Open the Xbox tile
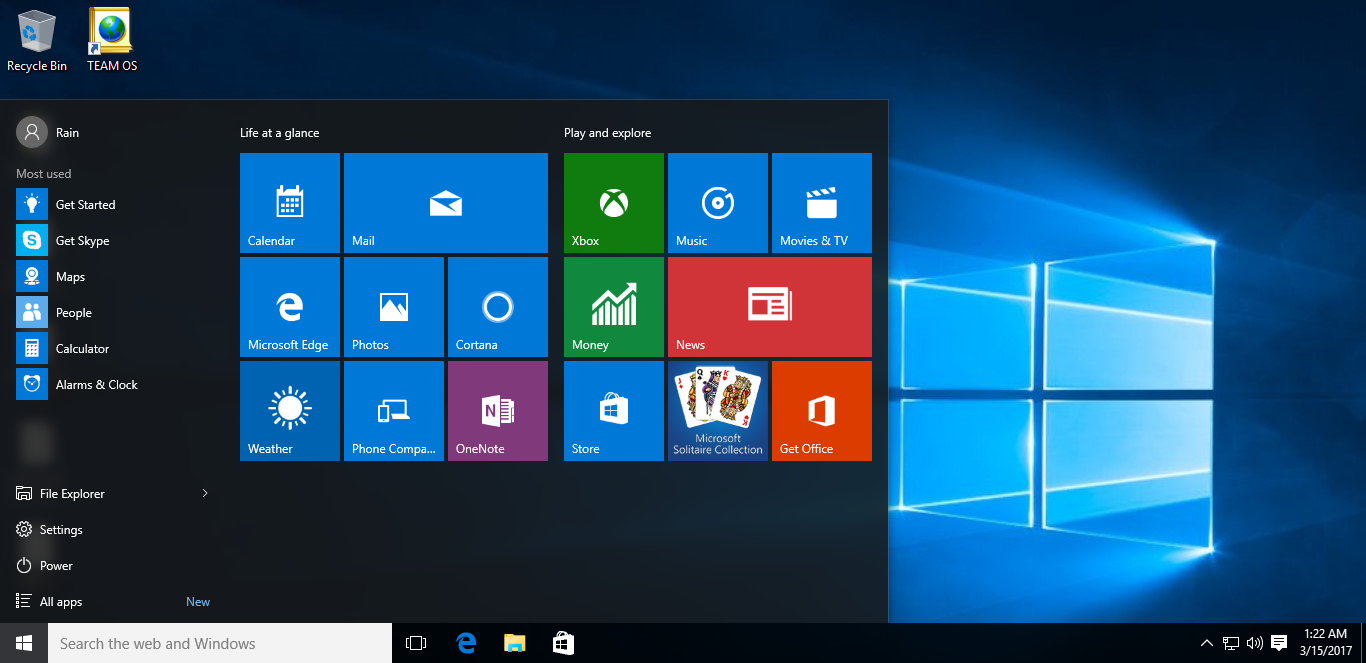Image resolution: width=1366 pixels, height=663 pixels. (x=614, y=203)
